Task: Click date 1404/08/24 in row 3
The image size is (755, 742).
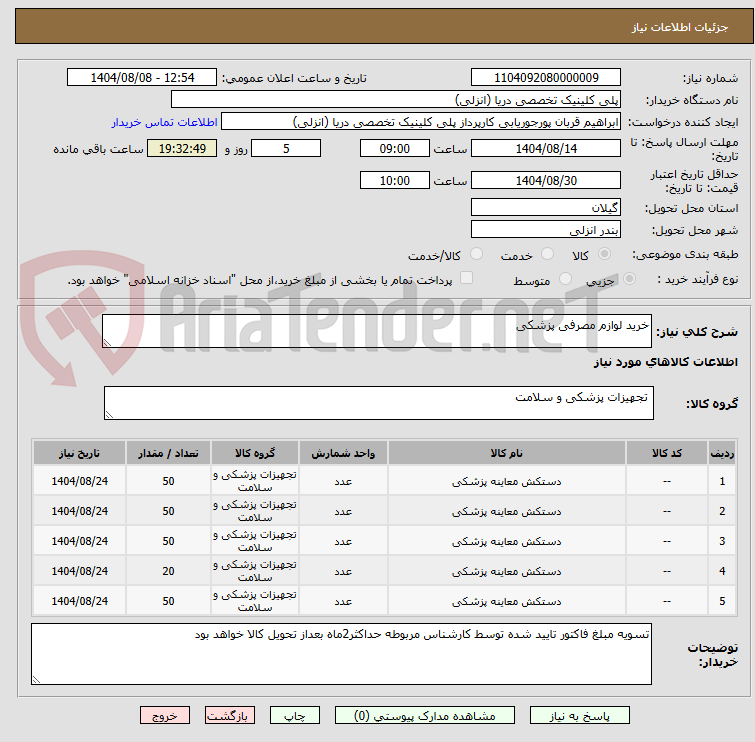Action: [79, 541]
